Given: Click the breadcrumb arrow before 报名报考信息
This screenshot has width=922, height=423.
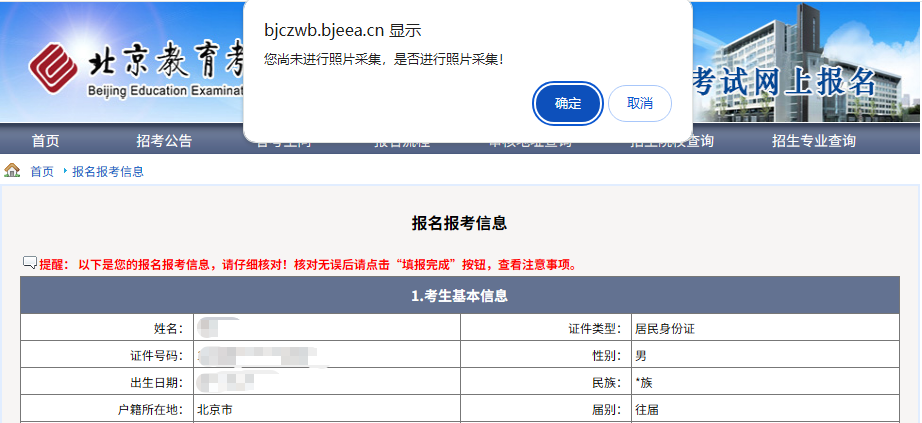Looking at the screenshot, I should click(65, 172).
